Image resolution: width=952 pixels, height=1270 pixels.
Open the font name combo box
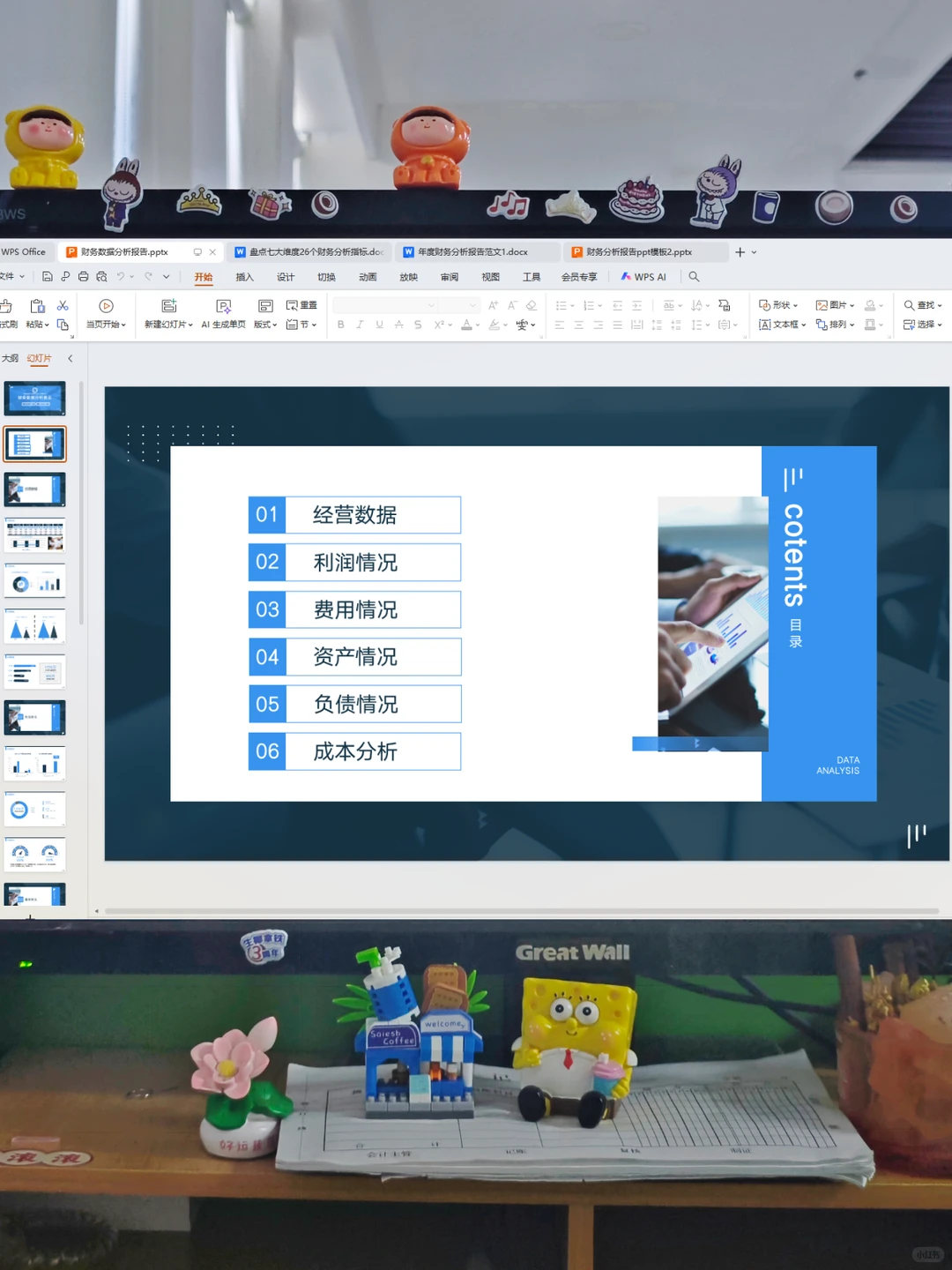(x=384, y=305)
